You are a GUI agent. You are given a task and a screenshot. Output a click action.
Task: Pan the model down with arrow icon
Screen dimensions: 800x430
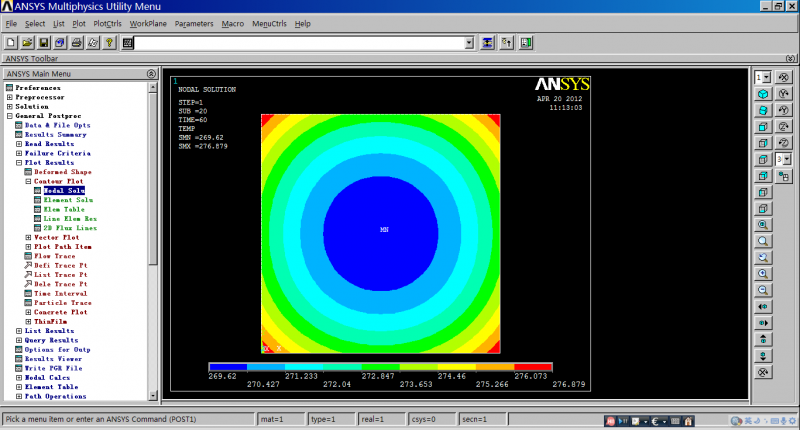point(763,356)
